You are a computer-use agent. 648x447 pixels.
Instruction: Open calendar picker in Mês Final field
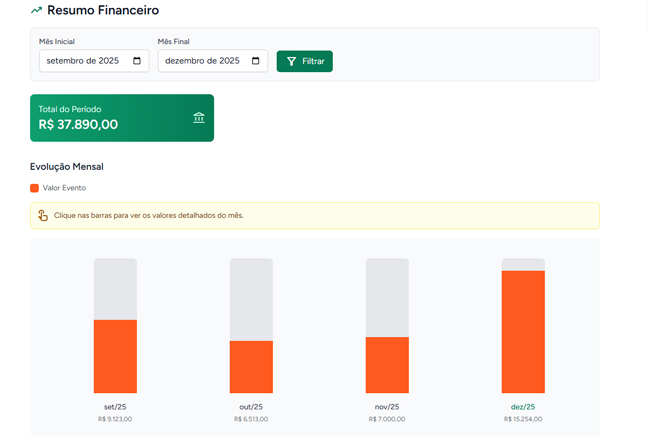click(256, 61)
